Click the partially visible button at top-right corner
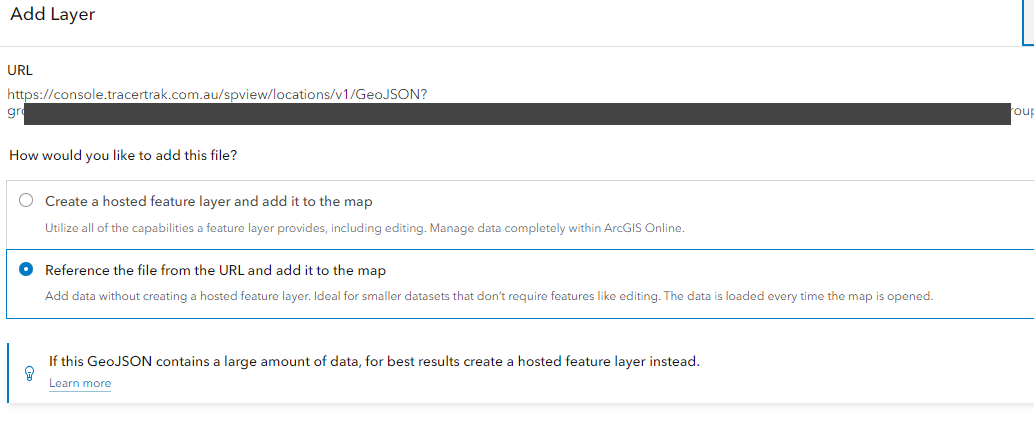The image size is (1034, 424). (x=1028, y=22)
